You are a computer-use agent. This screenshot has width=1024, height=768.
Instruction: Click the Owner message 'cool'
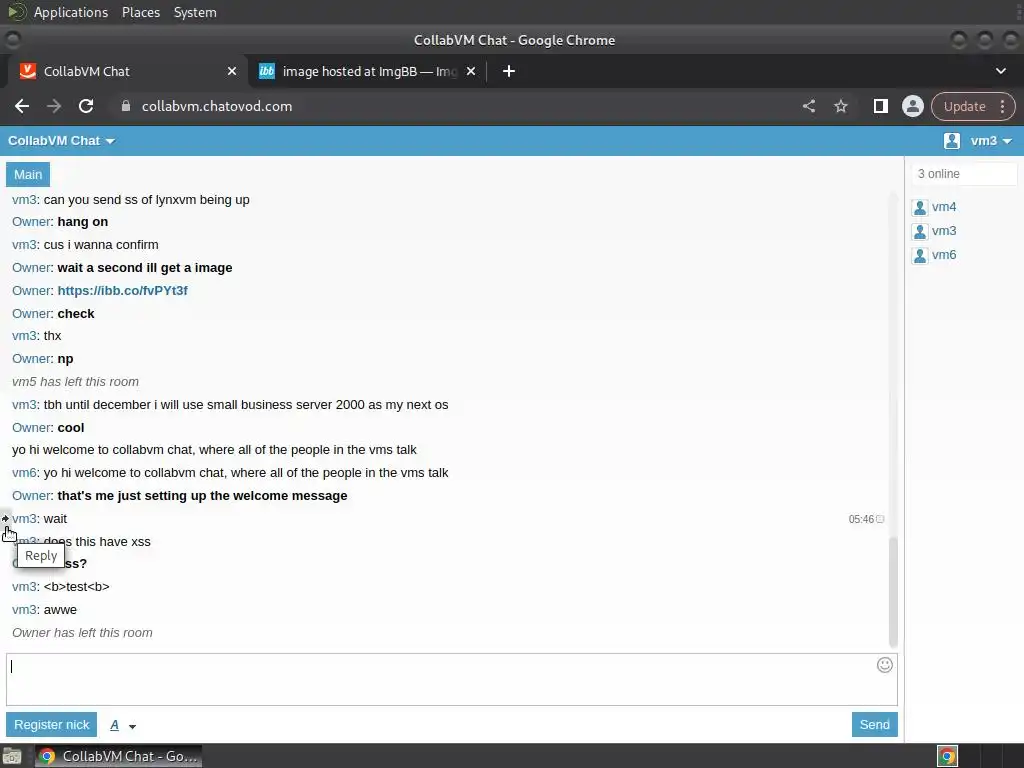[x=71, y=428]
